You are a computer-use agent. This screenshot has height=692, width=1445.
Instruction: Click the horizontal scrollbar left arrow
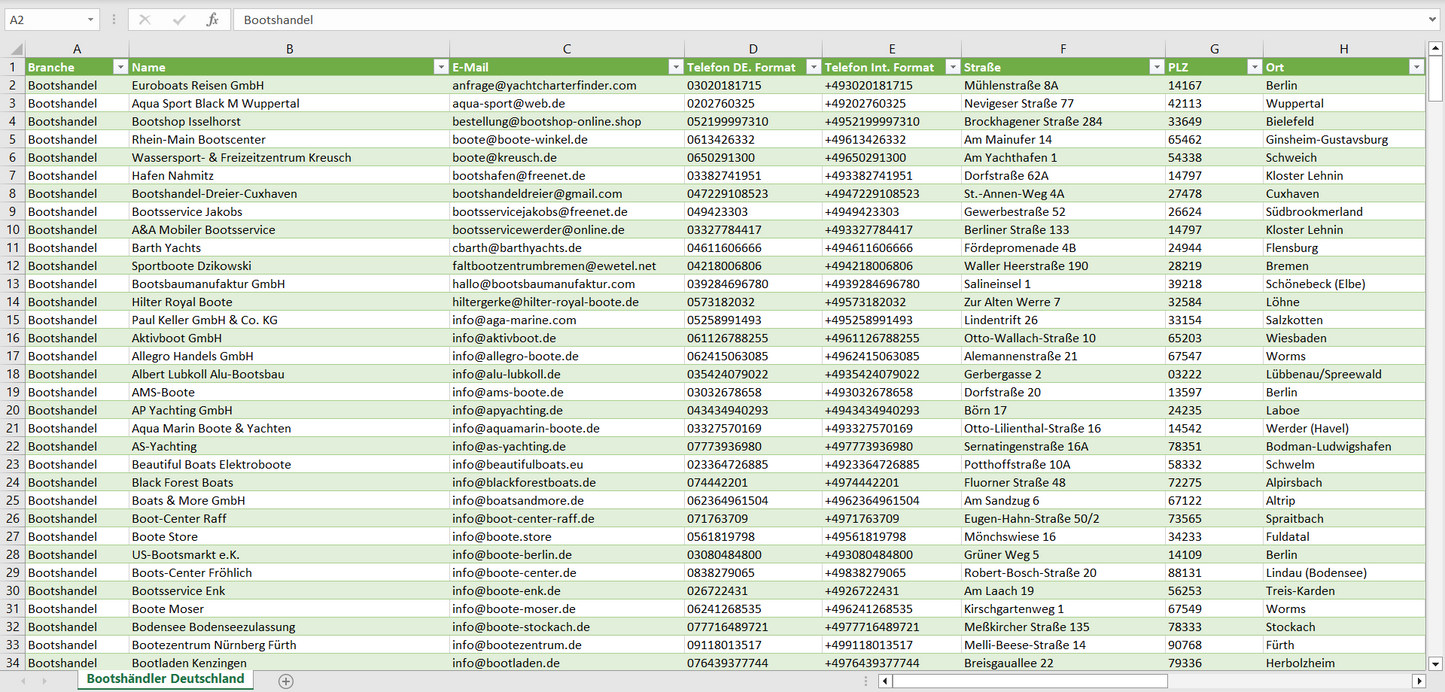[x=885, y=681]
